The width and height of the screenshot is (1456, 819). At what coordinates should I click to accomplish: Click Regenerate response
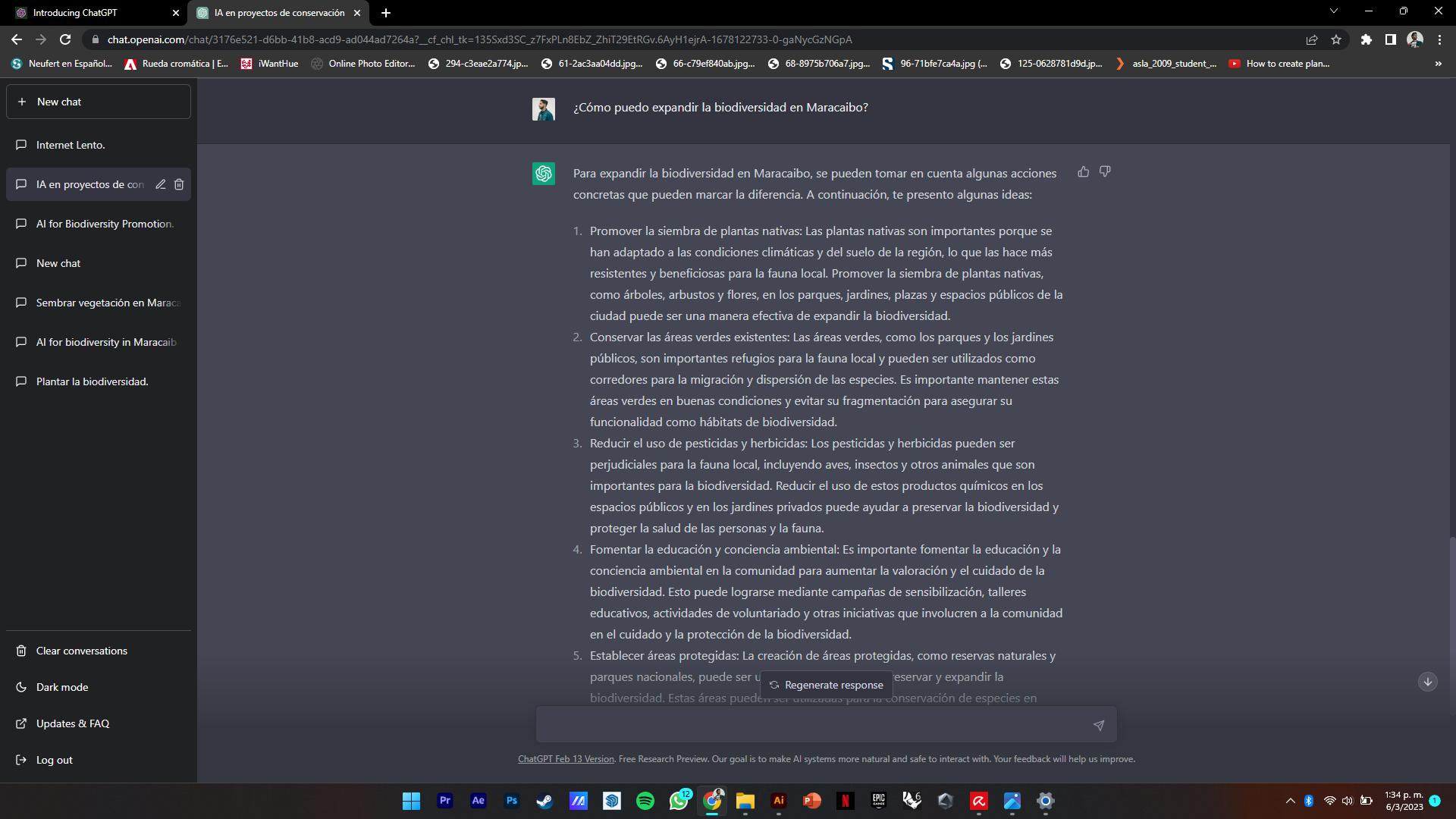tap(827, 685)
